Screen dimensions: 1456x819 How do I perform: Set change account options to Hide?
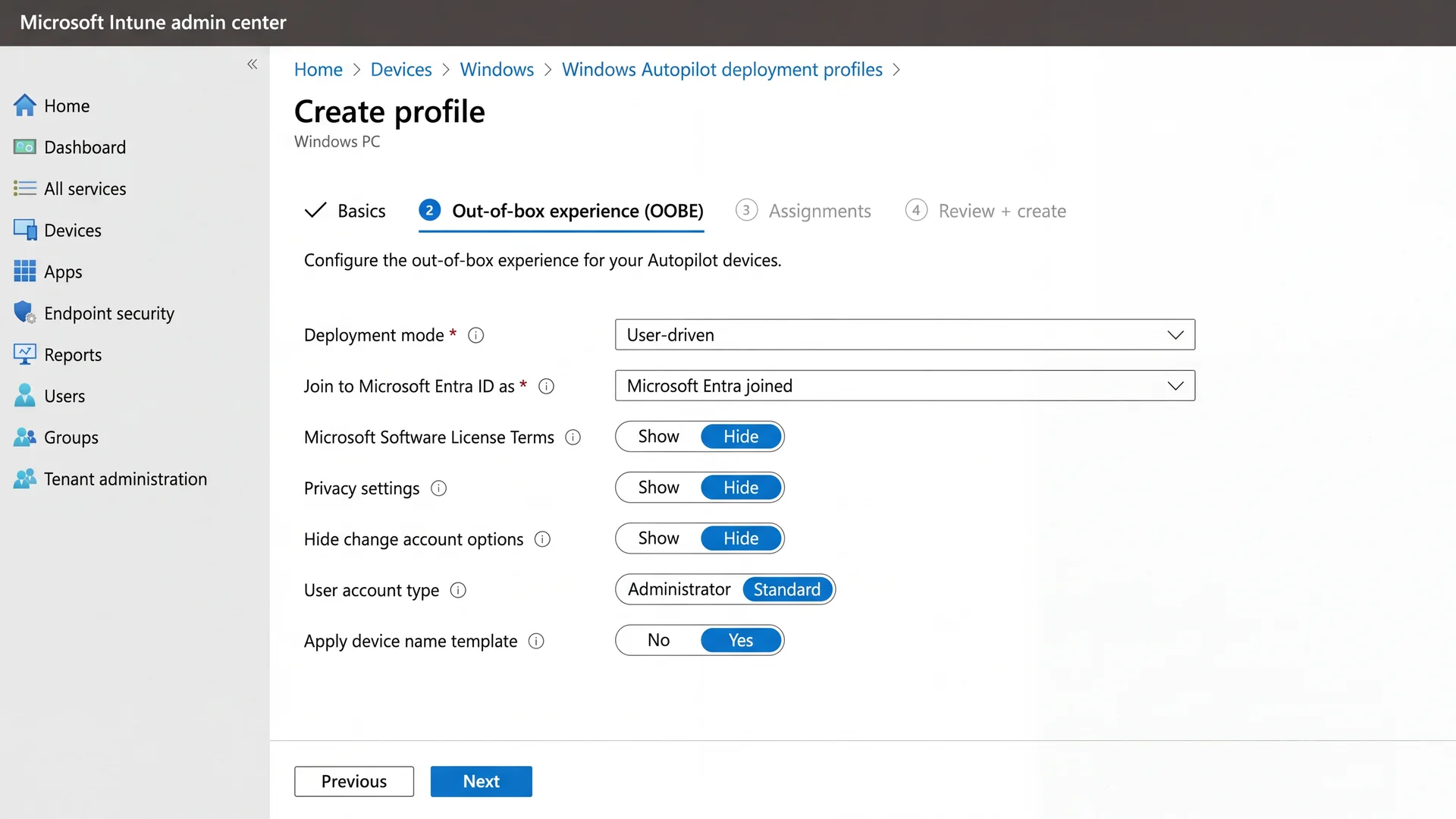click(741, 538)
